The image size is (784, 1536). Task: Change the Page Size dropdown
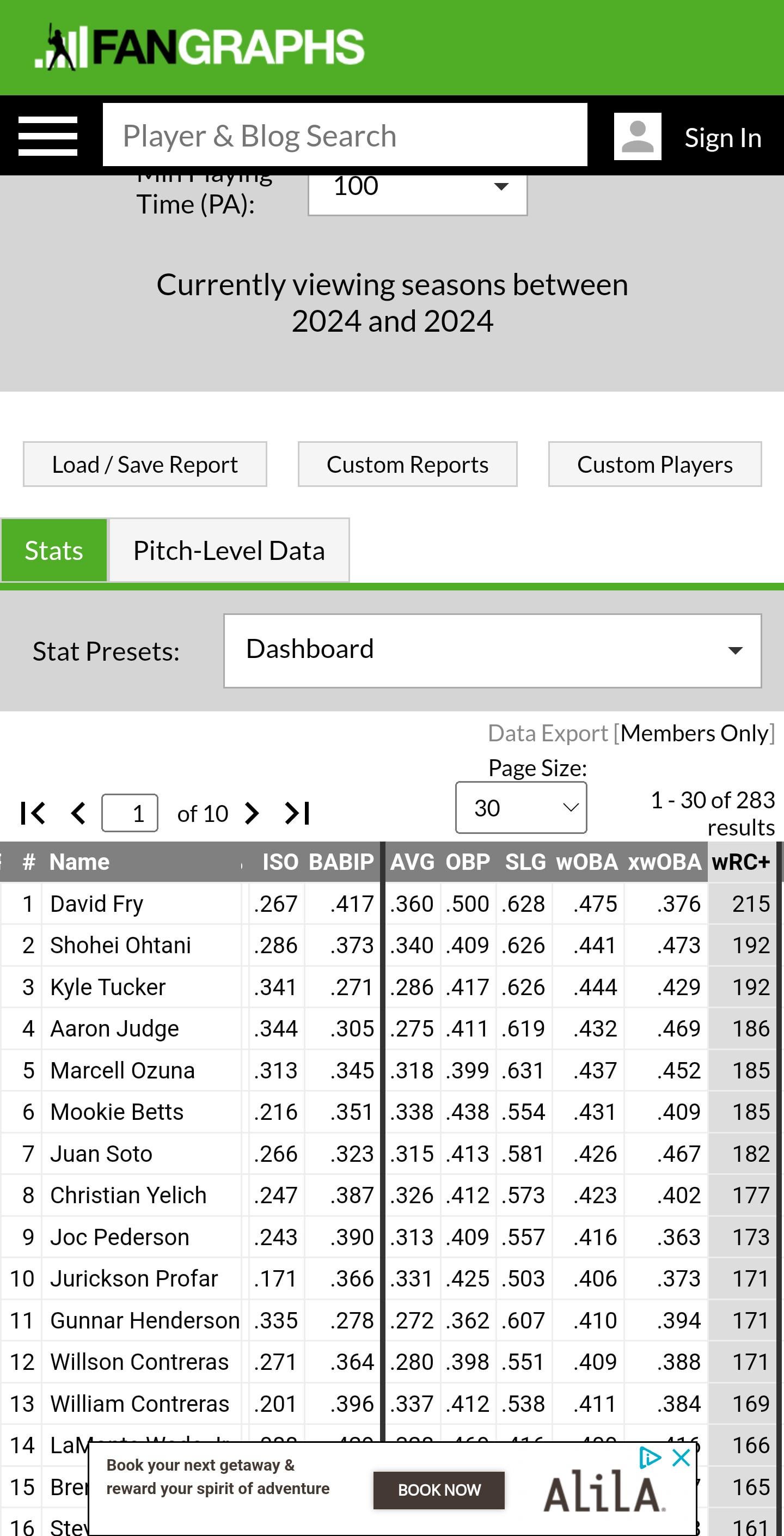pyautogui.click(x=521, y=808)
